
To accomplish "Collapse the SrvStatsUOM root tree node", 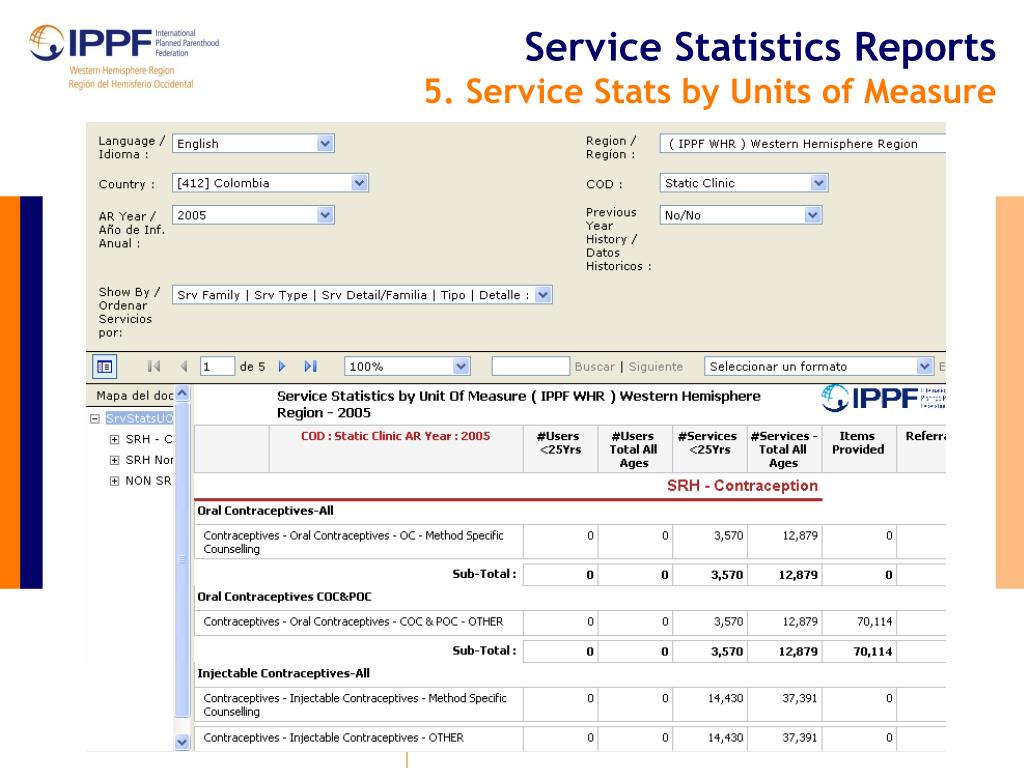I will tap(95, 419).
